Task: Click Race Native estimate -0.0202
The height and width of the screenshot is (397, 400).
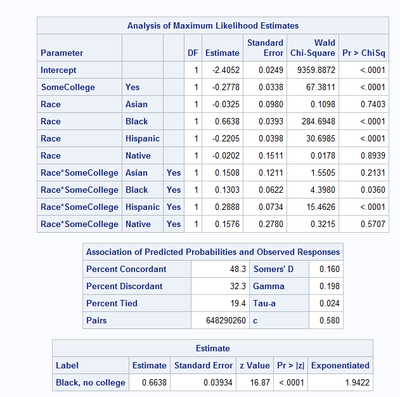Action: tap(226, 156)
